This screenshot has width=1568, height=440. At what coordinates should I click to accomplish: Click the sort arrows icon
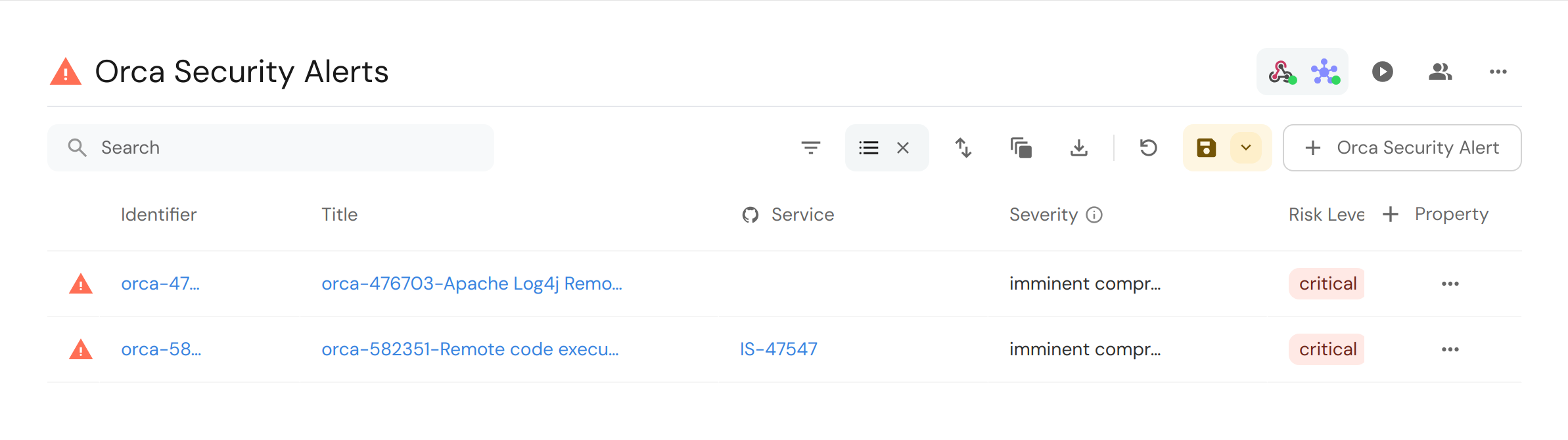point(963,148)
